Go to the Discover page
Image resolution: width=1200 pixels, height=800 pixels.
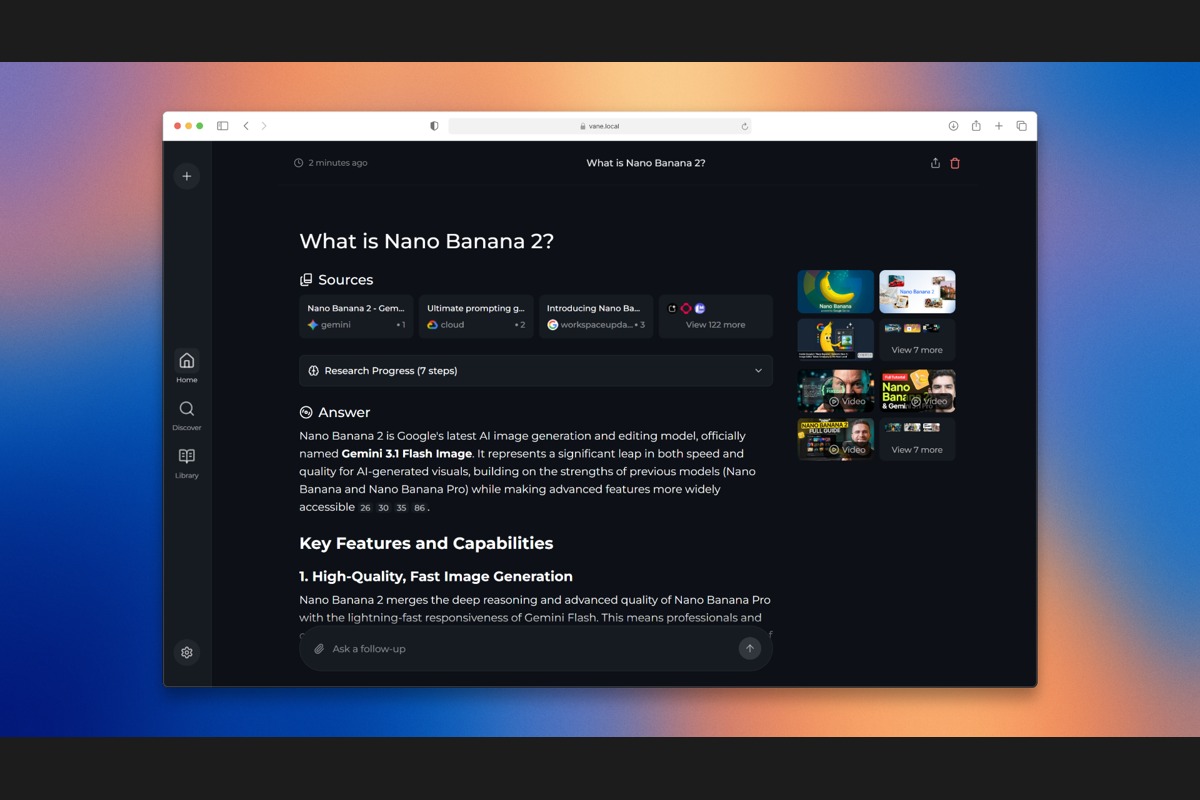point(187,414)
